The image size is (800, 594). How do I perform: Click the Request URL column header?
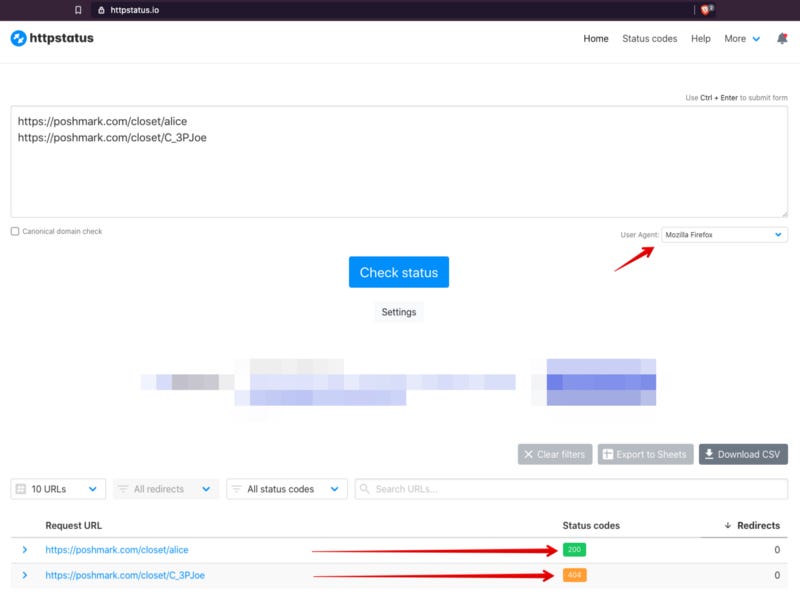[x=73, y=525]
